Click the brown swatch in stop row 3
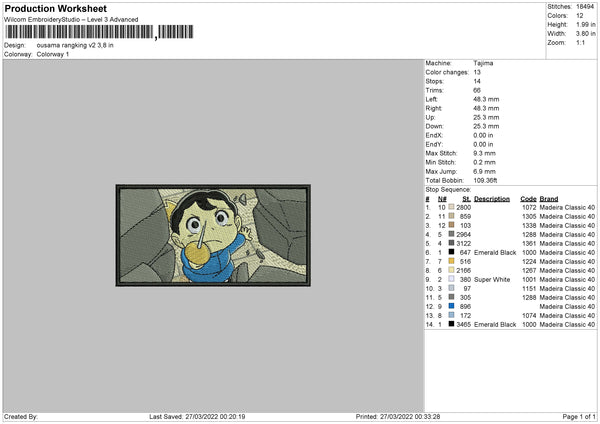This screenshot has height=424, width=600. click(x=451, y=225)
